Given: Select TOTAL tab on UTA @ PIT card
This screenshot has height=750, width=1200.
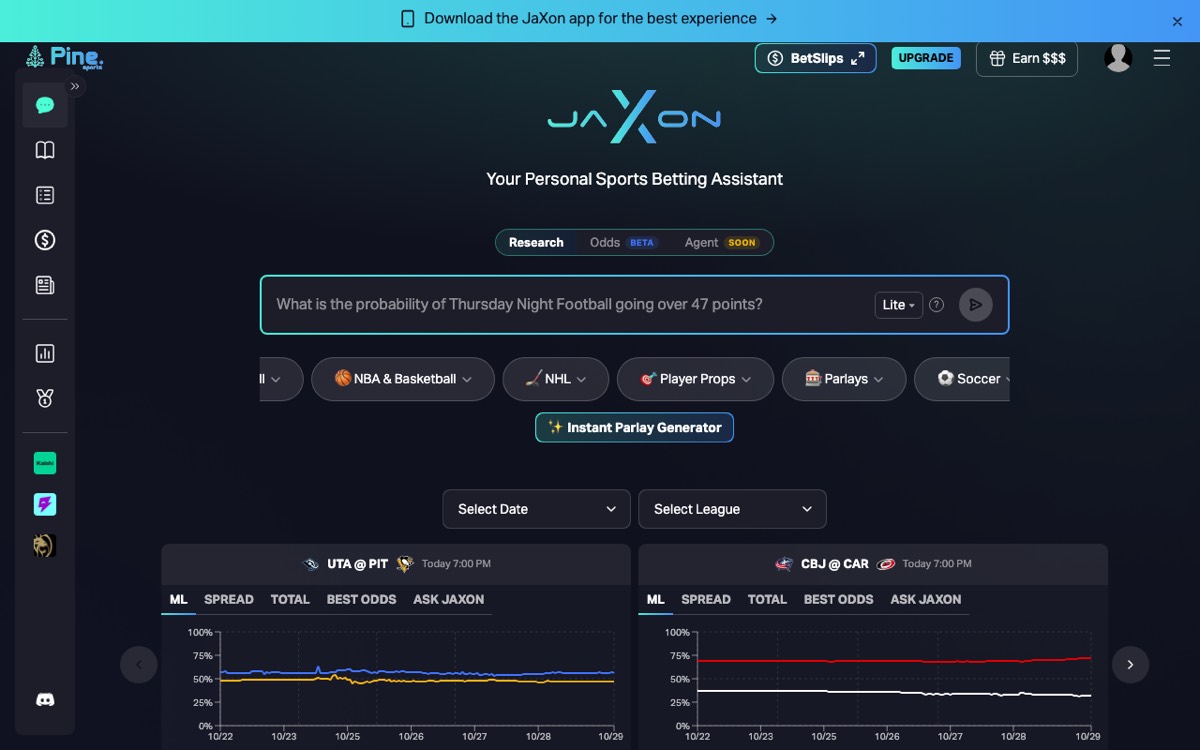Looking at the screenshot, I should [x=290, y=599].
